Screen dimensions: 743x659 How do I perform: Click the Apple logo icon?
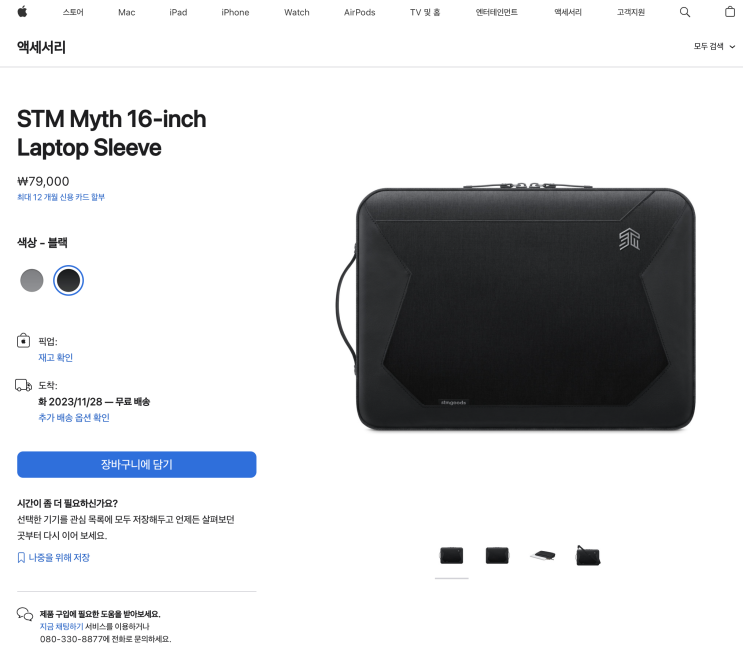(x=22, y=12)
